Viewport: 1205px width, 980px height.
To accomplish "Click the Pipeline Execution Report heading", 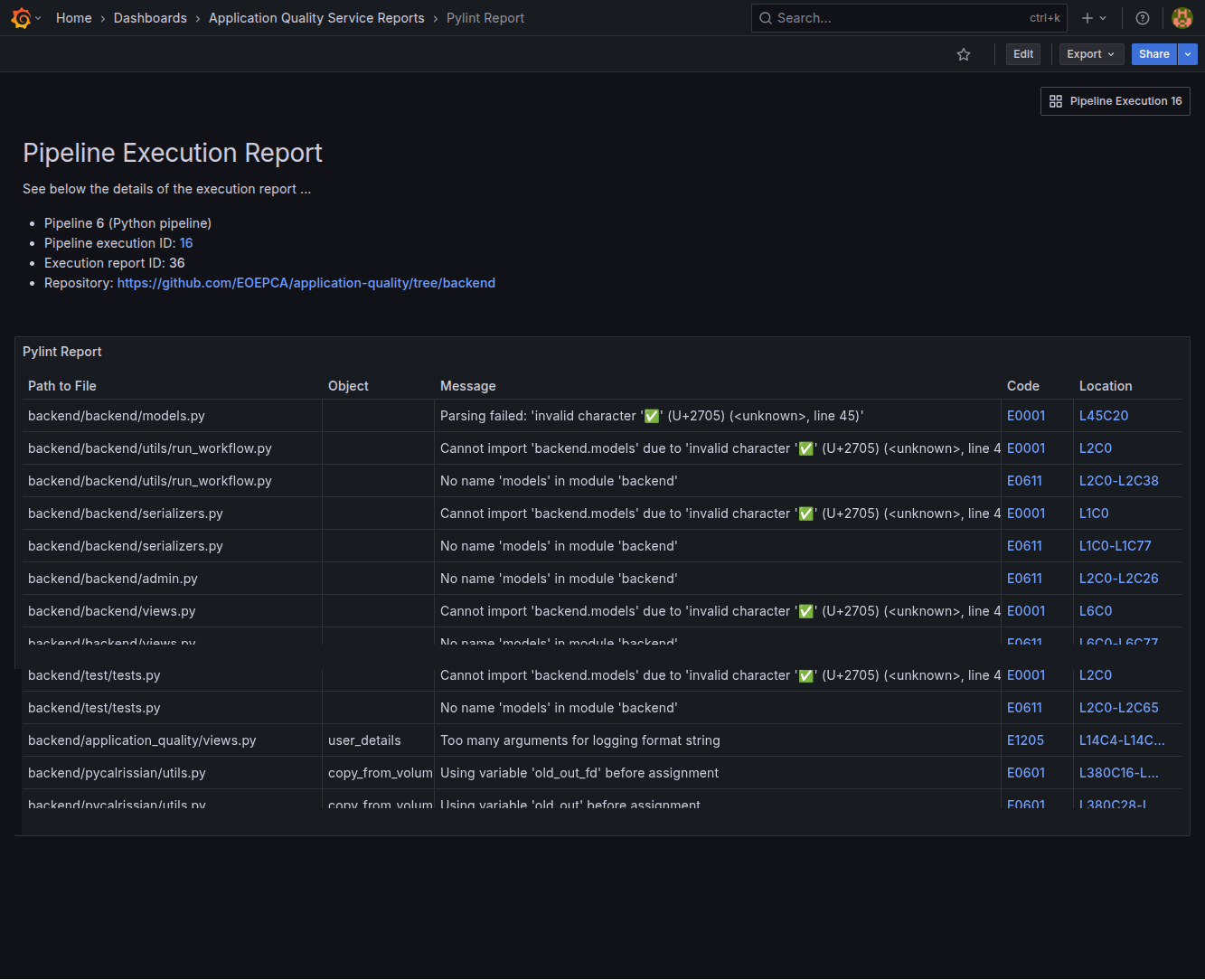I will (x=173, y=153).
